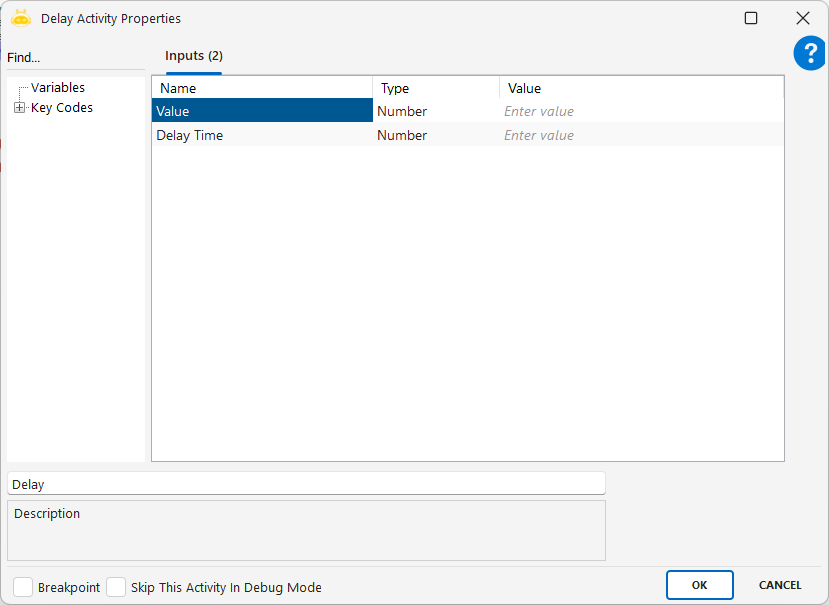Click the CANCEL button
This screenshot has height=605, width=829.
tap(780, 585)
